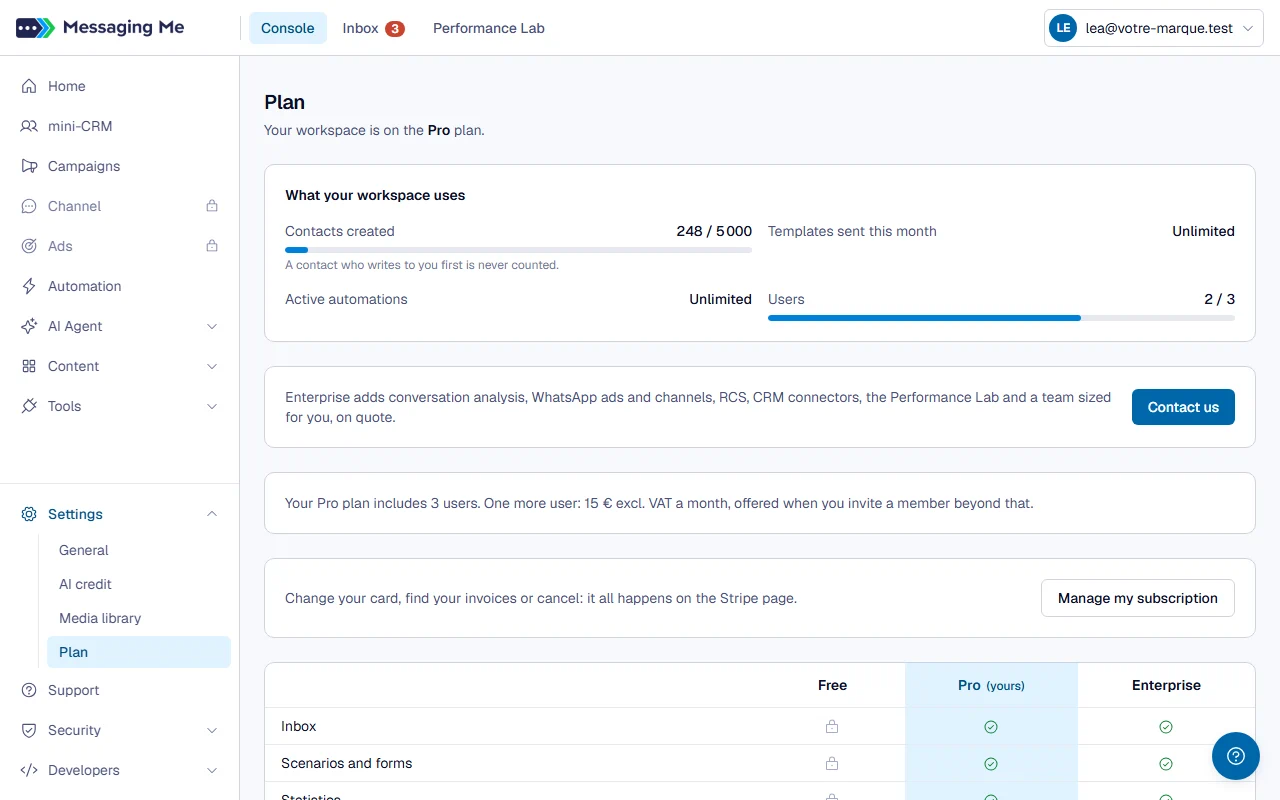Click the AI Agent sparkle icon
The image size is (1280, 800).
29,326
